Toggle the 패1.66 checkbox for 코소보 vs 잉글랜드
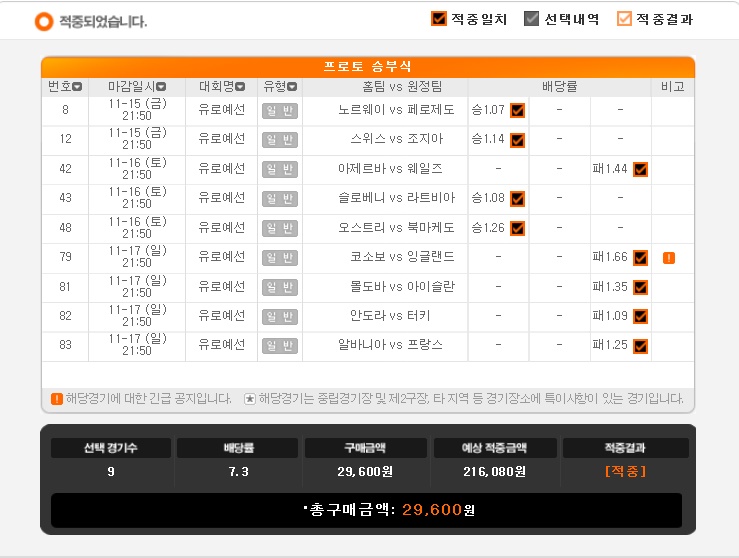Screen dimensions: 739x558 [x=640, y=258]
